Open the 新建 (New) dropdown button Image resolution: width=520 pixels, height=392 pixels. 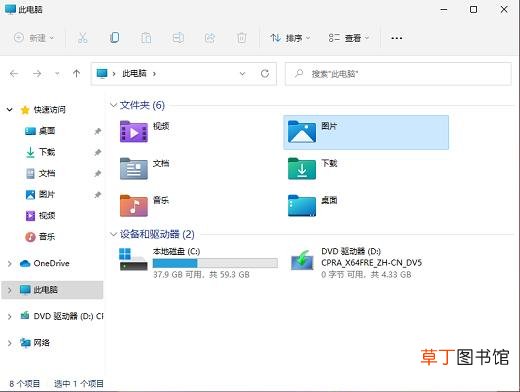[34, 38]
